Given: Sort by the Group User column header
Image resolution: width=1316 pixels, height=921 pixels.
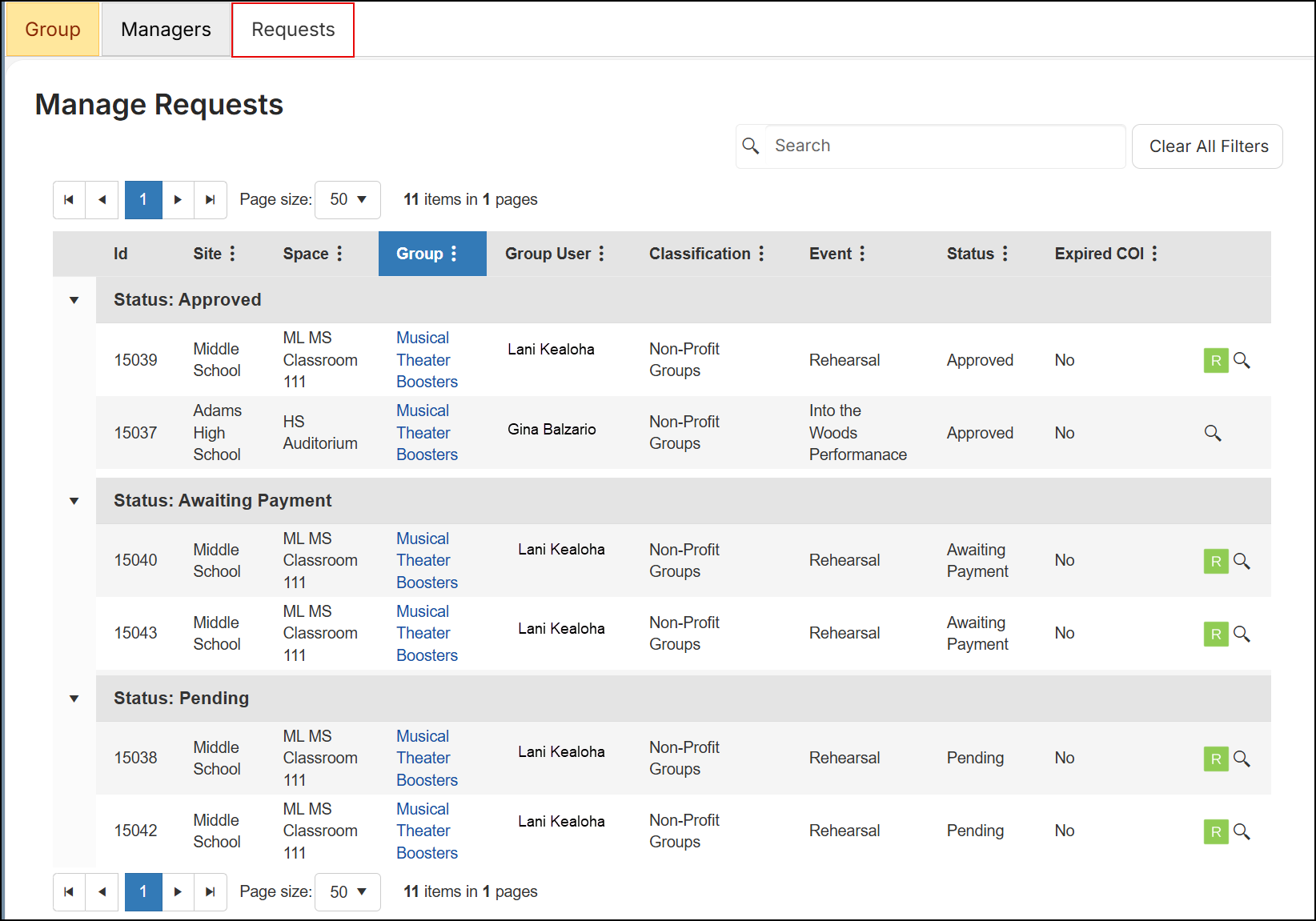Looking at the screenshot, I should tap(548, 254).
